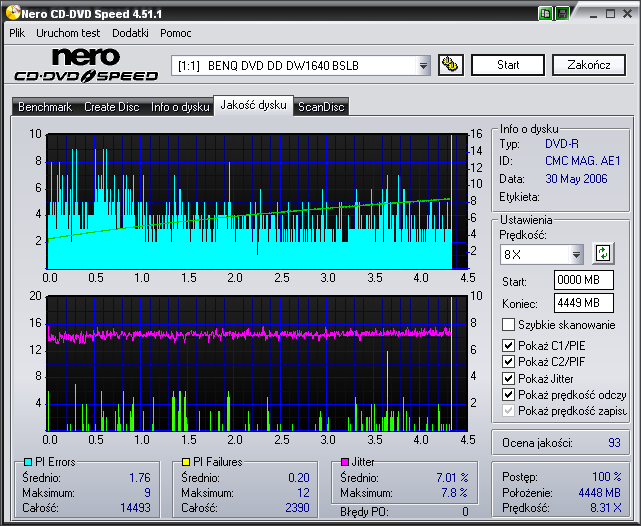Click the upper PI Errors graph area
The width and height of the screenshot is (641, 526).
[x=257, y=201]
